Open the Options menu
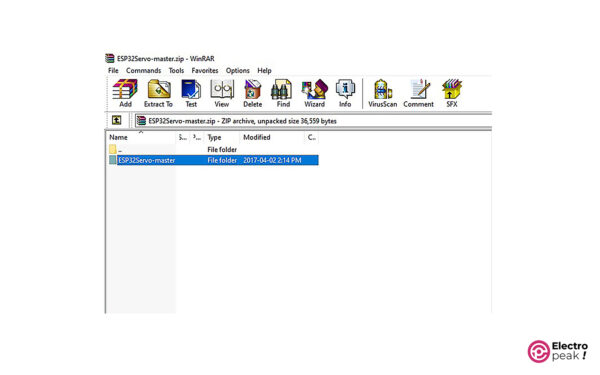The height and width of the screenshot is (375, 600). point(238,70)
